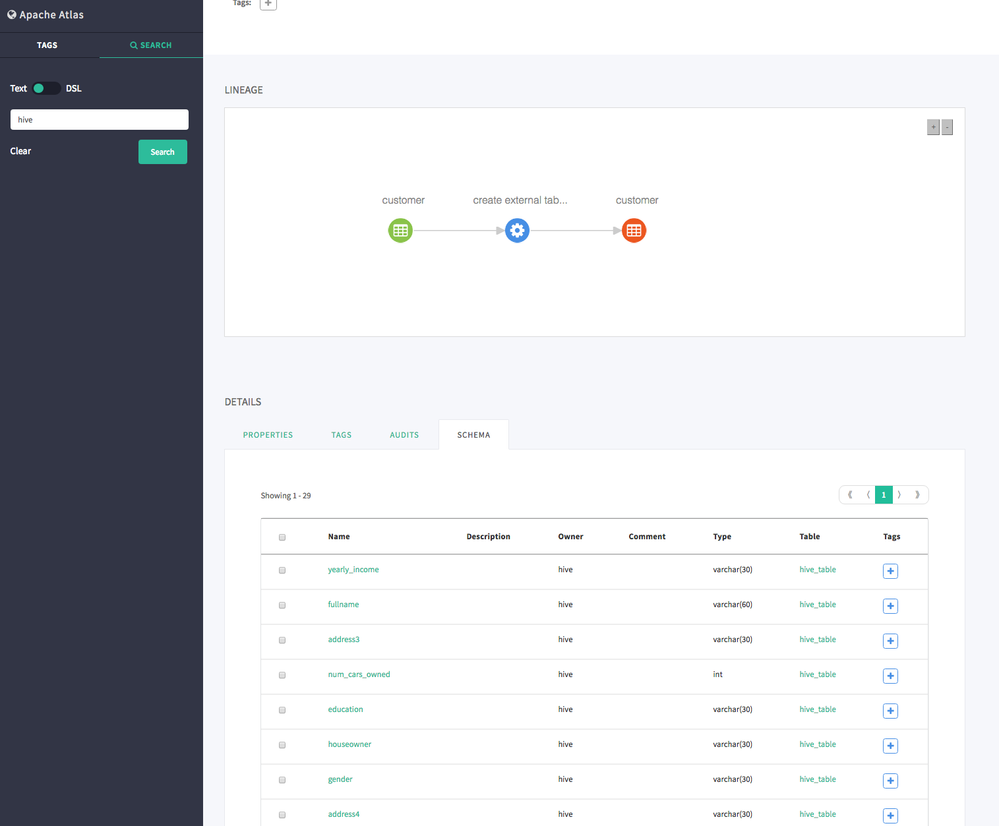This screenshot has height=826, width=999.
Task: Toggle Text/DSL search mode switch
Action: 46,89
